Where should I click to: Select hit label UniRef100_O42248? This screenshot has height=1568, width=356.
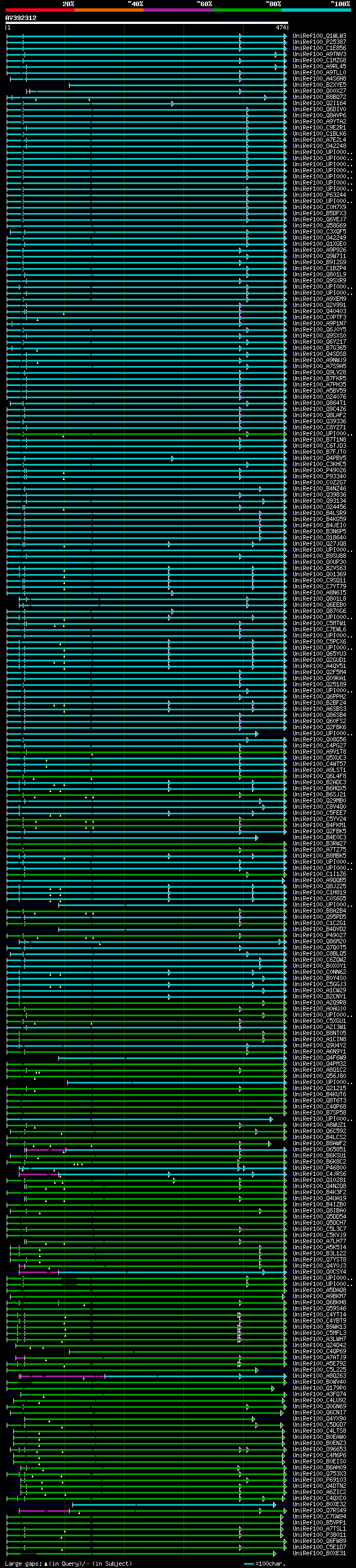click(x=319, y=146)
